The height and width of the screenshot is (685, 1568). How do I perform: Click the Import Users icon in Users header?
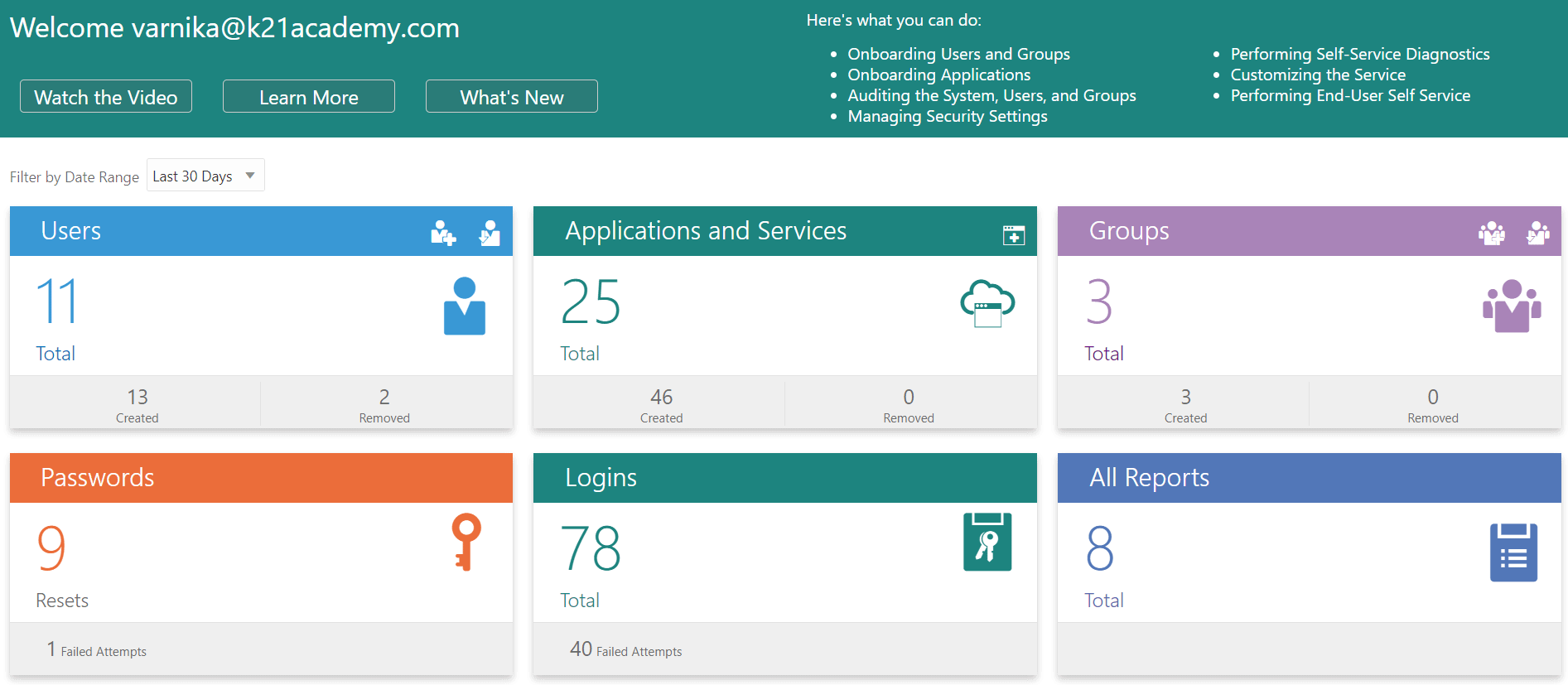490,233
